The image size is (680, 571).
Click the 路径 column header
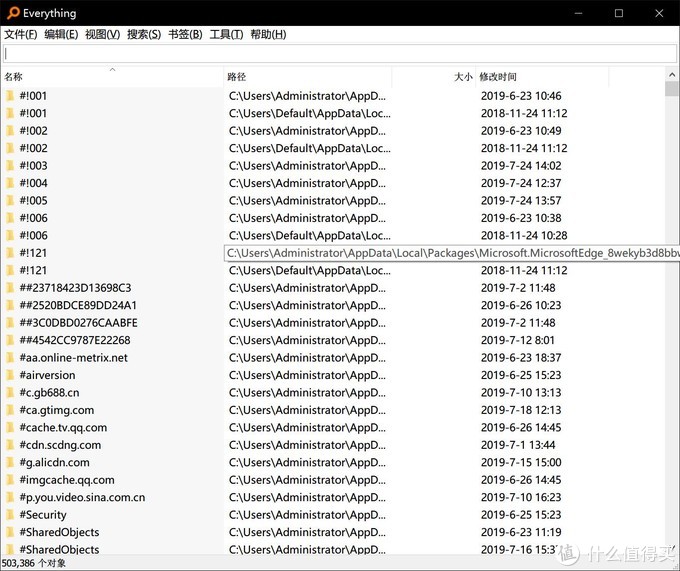click(x=237, y=77)
